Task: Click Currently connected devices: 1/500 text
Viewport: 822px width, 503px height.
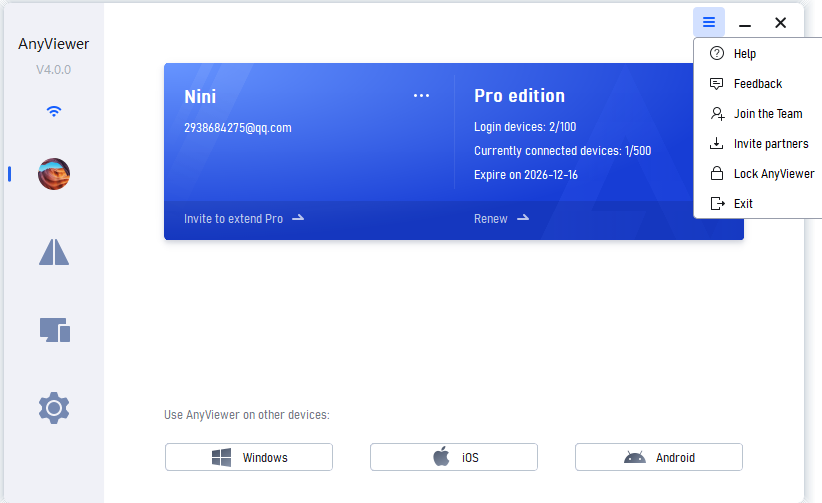Action: coord(563,151)
